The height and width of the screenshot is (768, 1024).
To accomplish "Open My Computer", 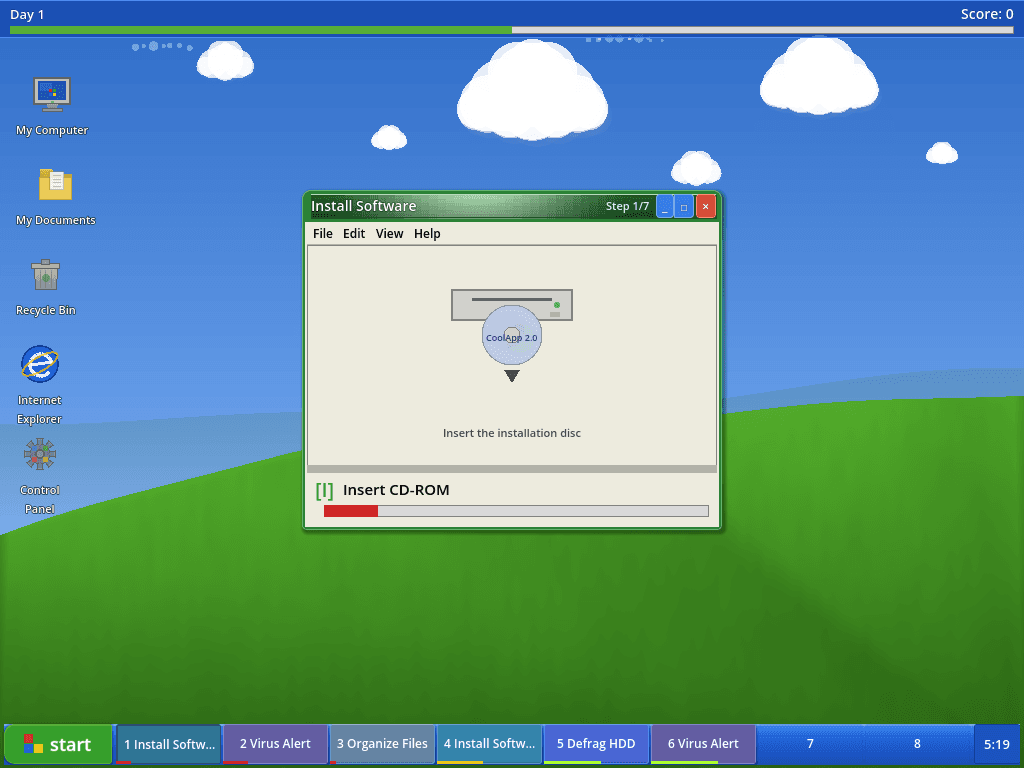I will (50, 95).
